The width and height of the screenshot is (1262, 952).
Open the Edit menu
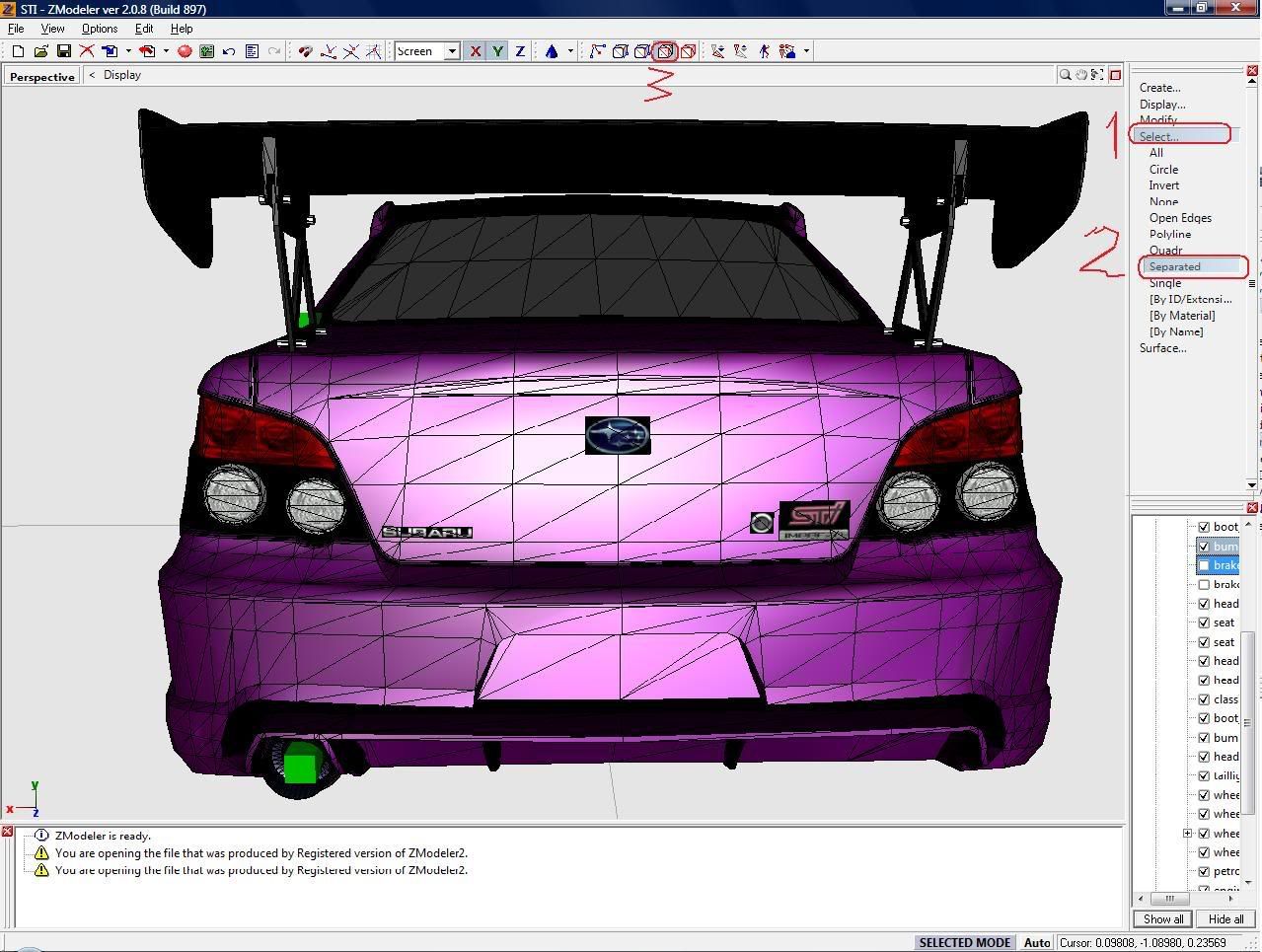[144, 29]
